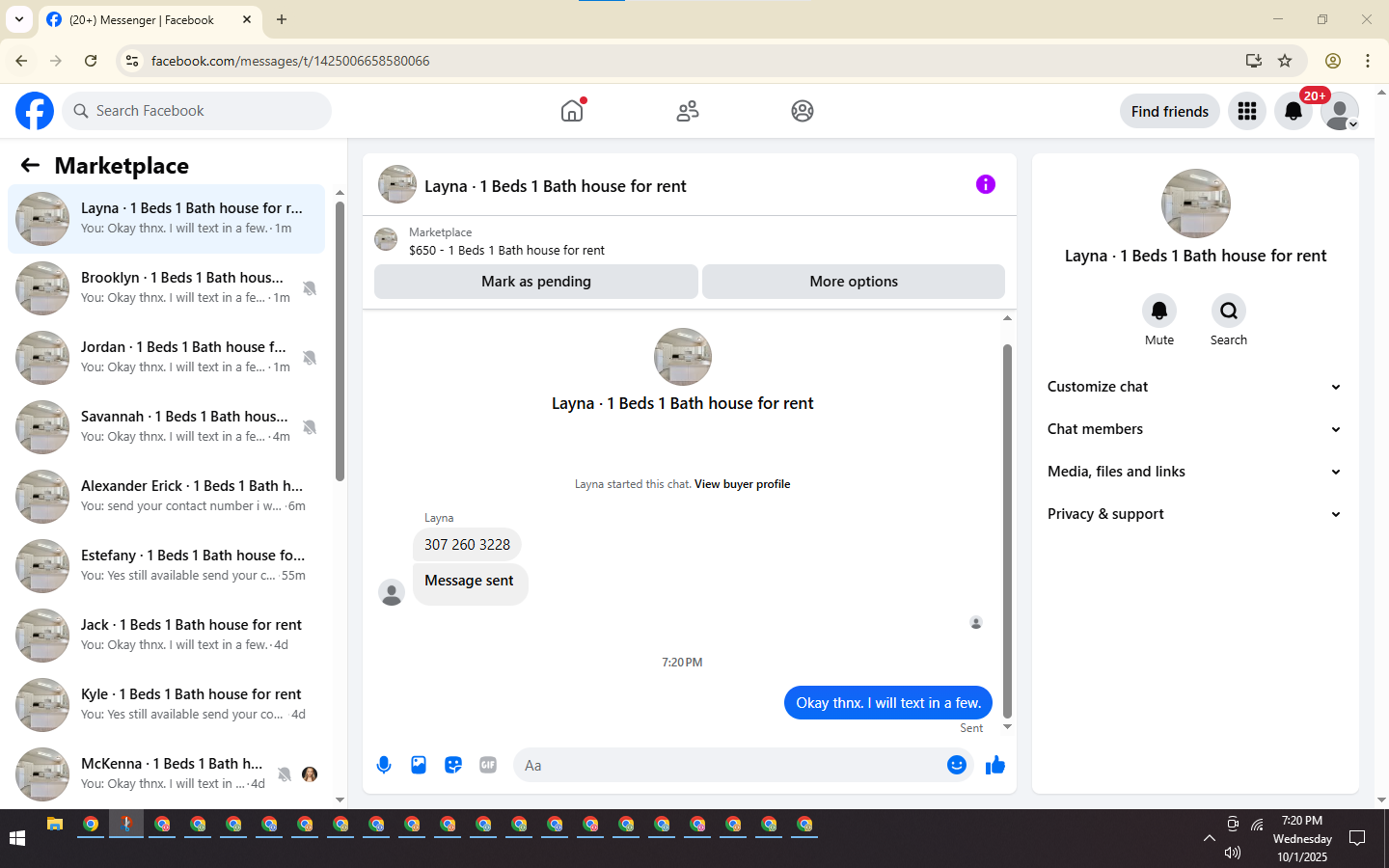Open the Notifications bell icon

[1294, 111]
